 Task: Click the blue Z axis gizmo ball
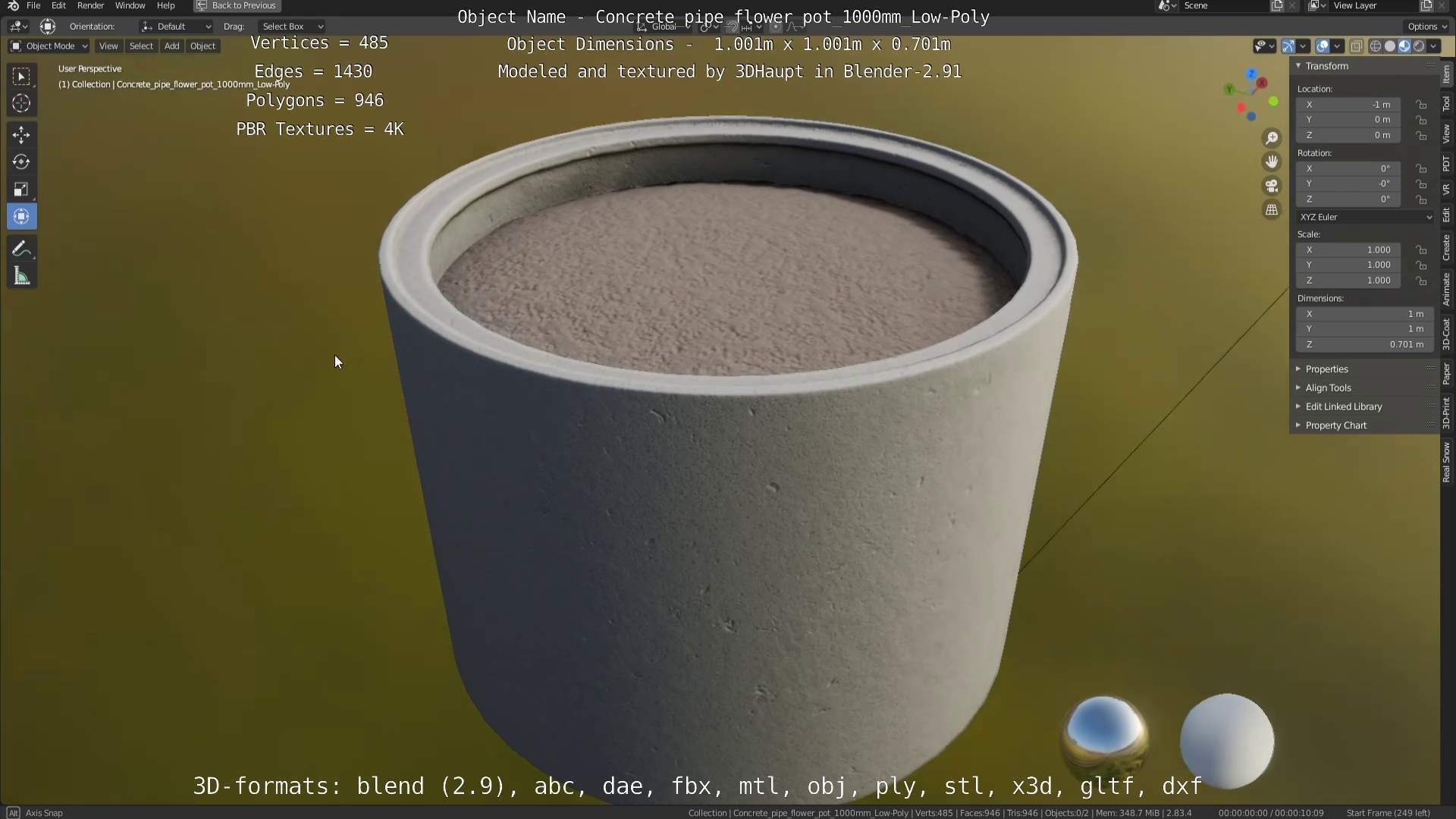[1252, 74]
